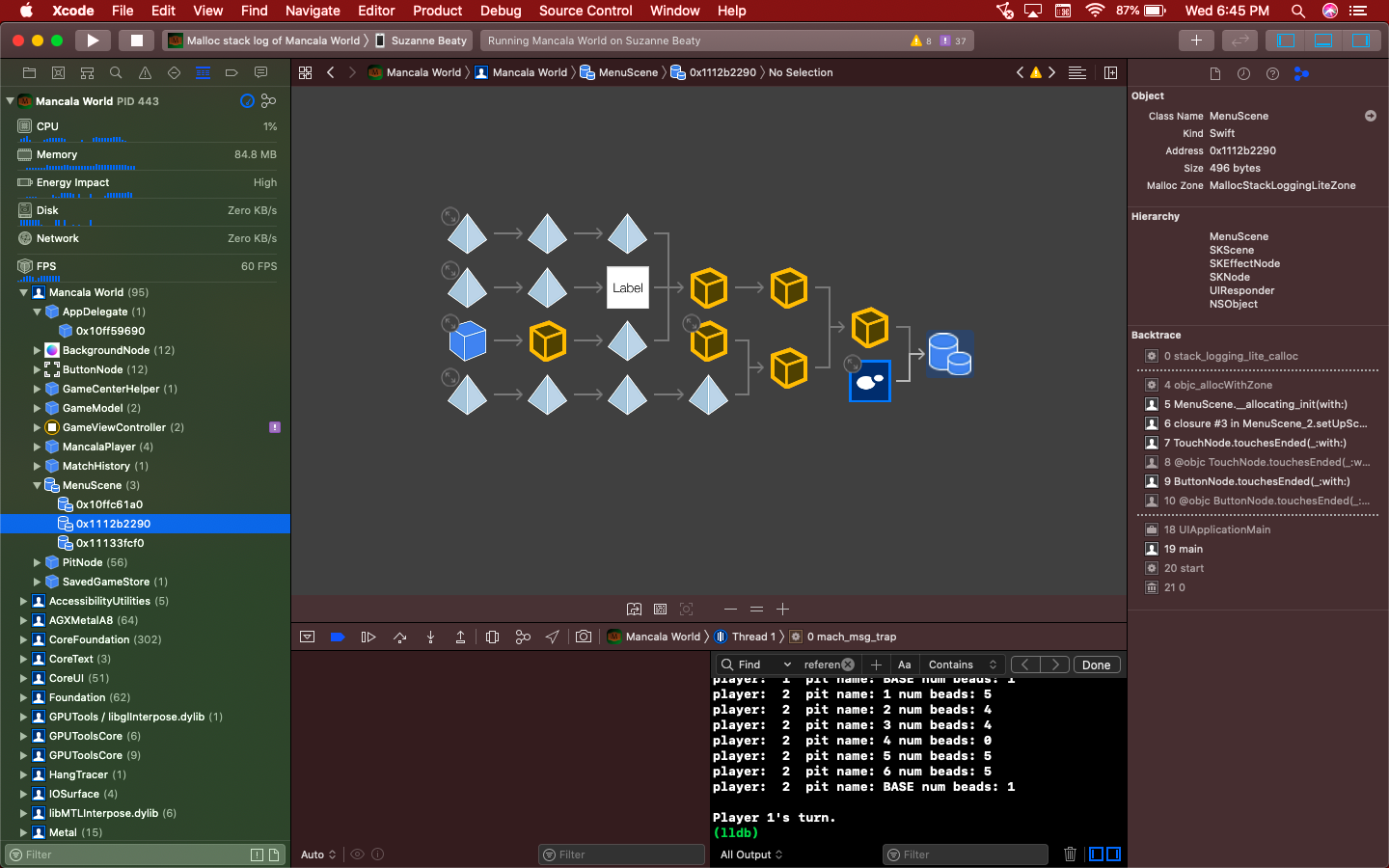Click the camera icon in the debug bar
The width and height of the screenshot is (1389, 868).
click(x=584, y=637)
